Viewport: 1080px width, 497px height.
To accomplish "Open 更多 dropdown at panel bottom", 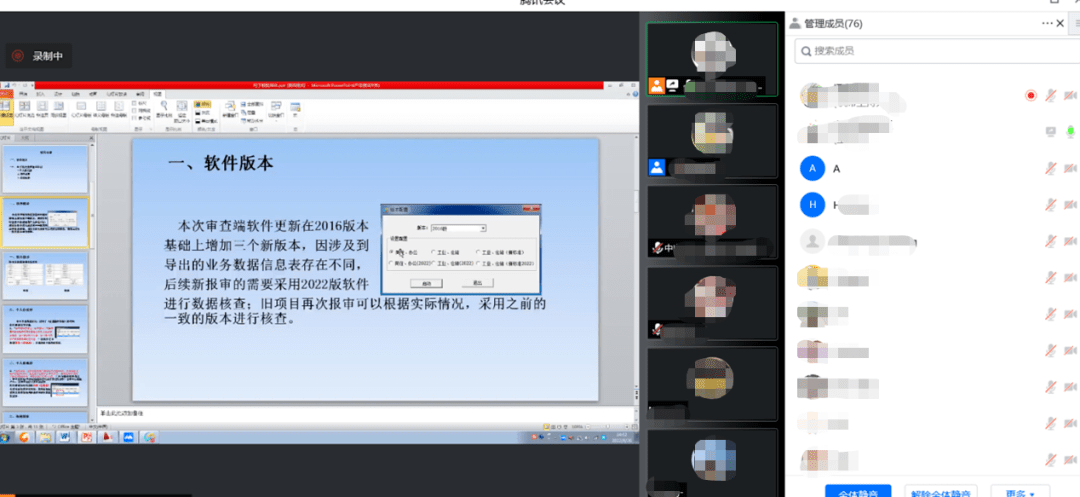I will [1019, 491].
